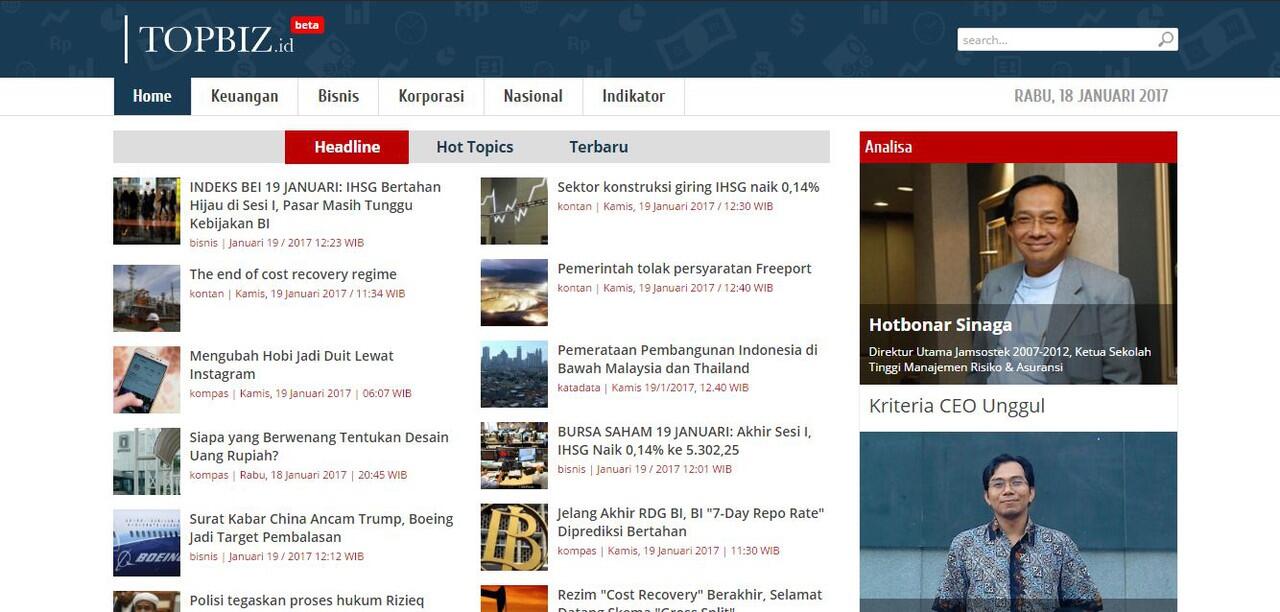Screen dimensions: 1280x612
Task: Open the Hotbonar Sinaga author name
Action: coord(940,325)
